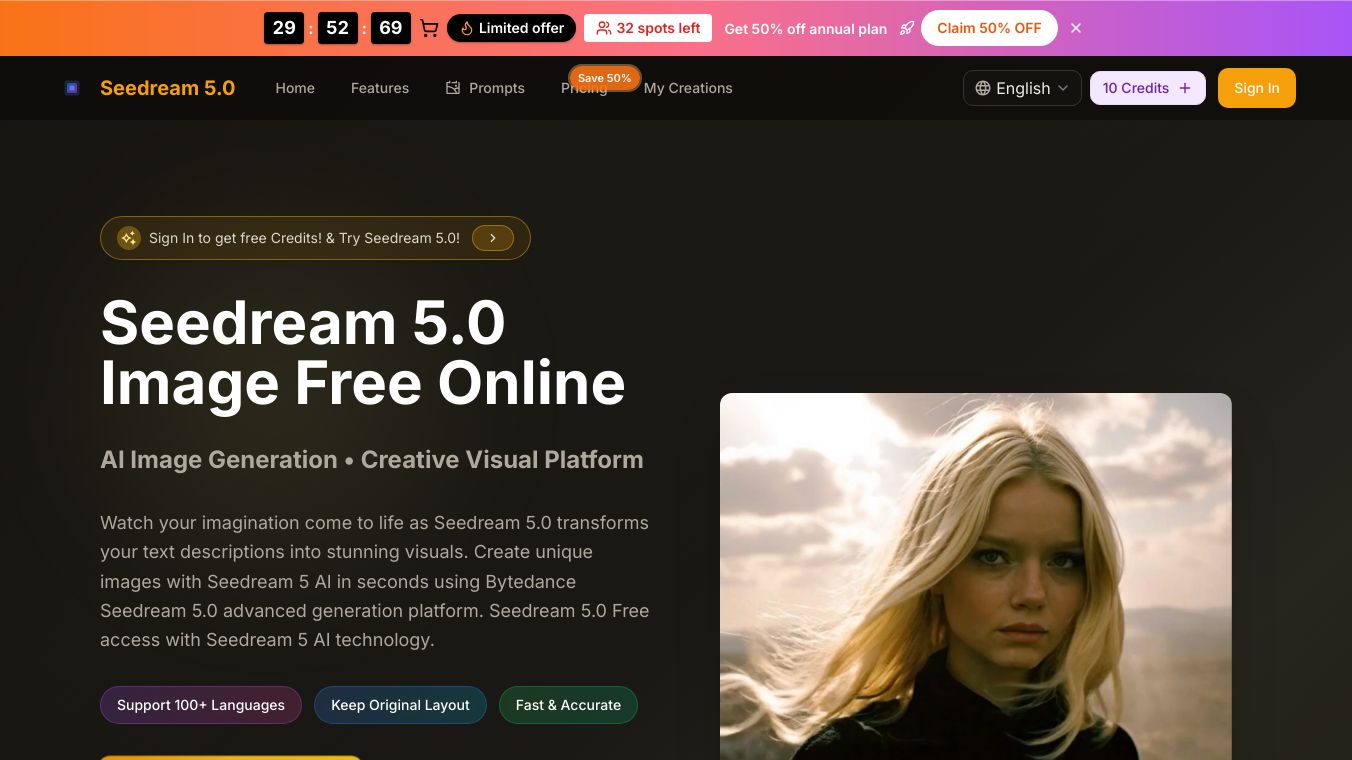The image size is (1352, 760).
Task: Click the countdown seconds value 69
Action: [391, 28]
